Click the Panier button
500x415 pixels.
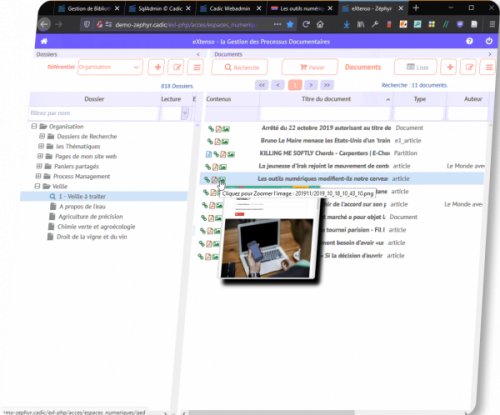click(310, 67)
